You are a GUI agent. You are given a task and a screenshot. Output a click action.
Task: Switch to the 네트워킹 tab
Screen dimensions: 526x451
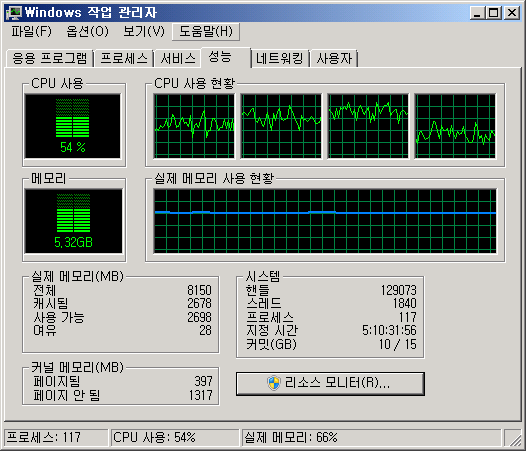280,59
